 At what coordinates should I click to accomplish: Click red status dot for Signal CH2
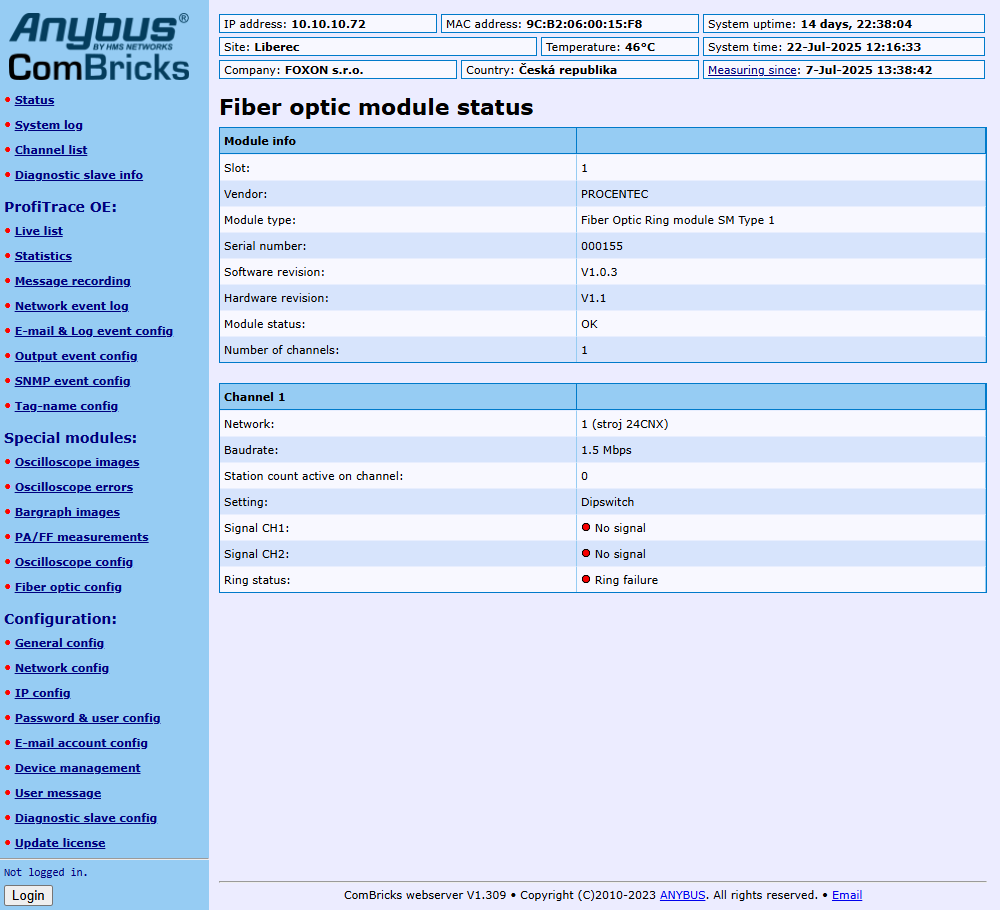pos(586,554)
